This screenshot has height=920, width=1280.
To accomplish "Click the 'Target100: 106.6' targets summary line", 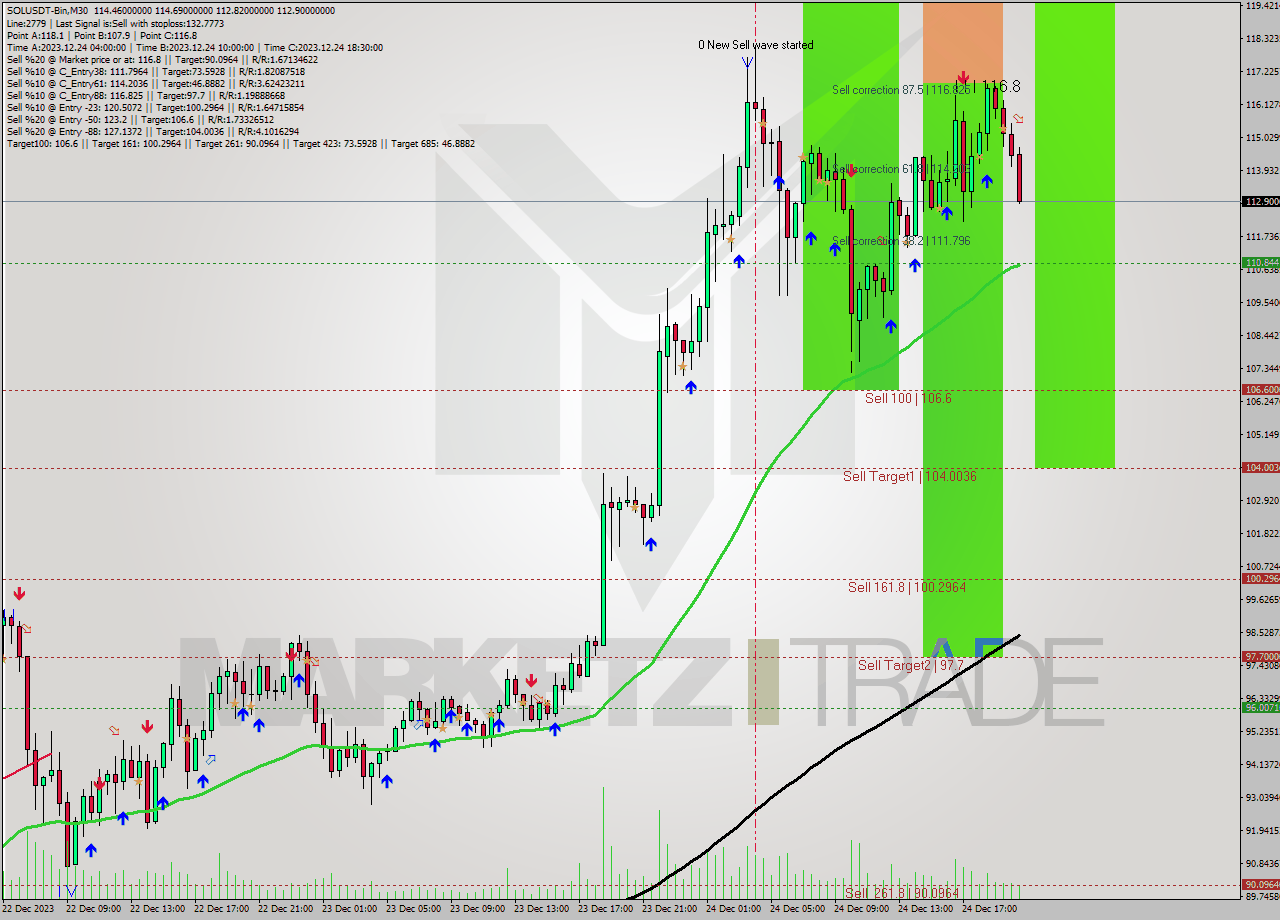I will tap(241, 143).
